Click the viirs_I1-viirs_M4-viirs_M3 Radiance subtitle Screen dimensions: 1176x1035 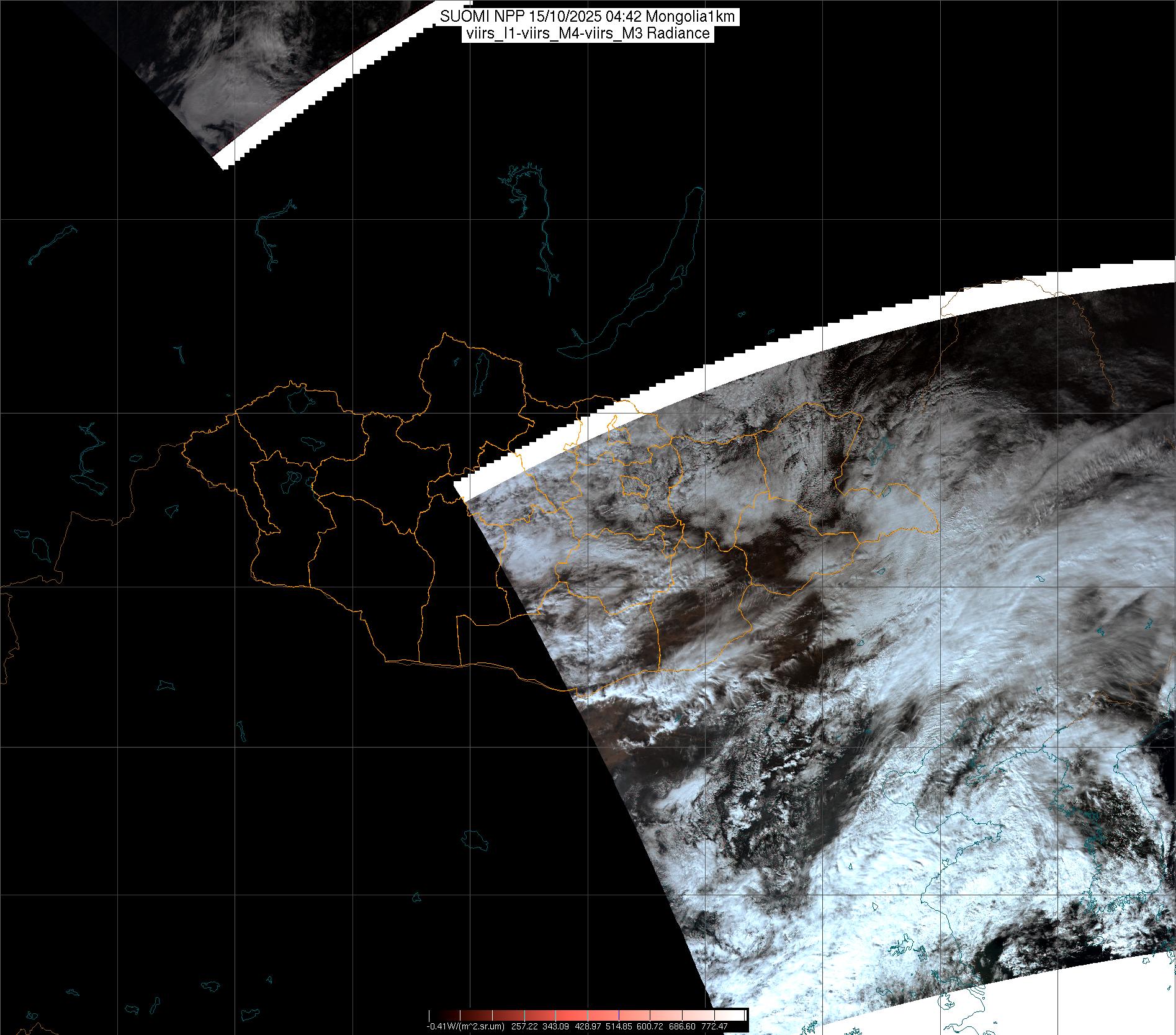click(x=588, y=34)
